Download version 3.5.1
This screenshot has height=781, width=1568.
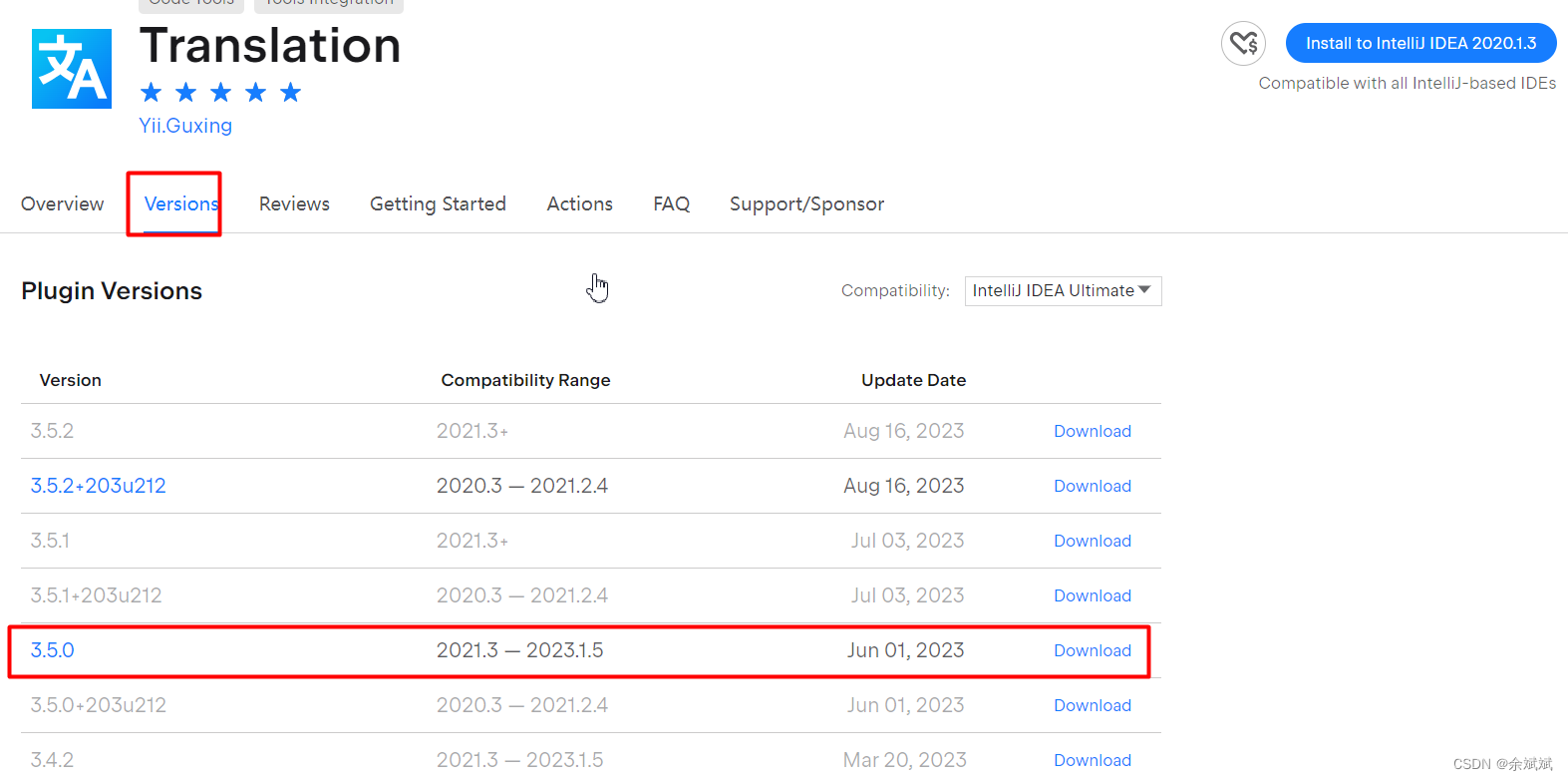click(1093, 541)
